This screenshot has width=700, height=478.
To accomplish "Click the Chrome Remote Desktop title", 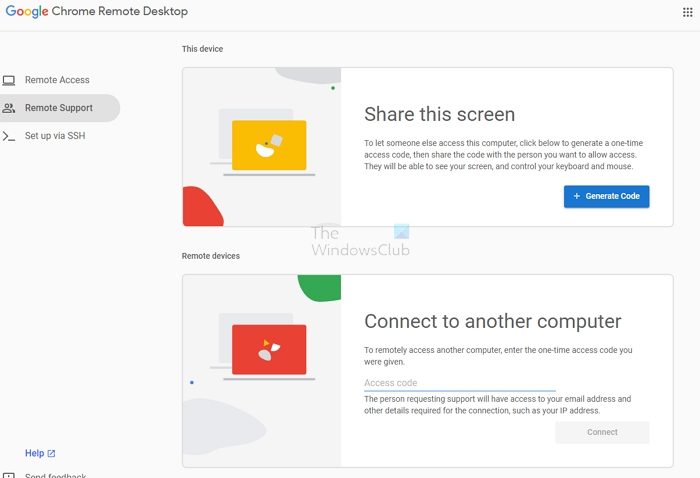I will tap(120, 11).
